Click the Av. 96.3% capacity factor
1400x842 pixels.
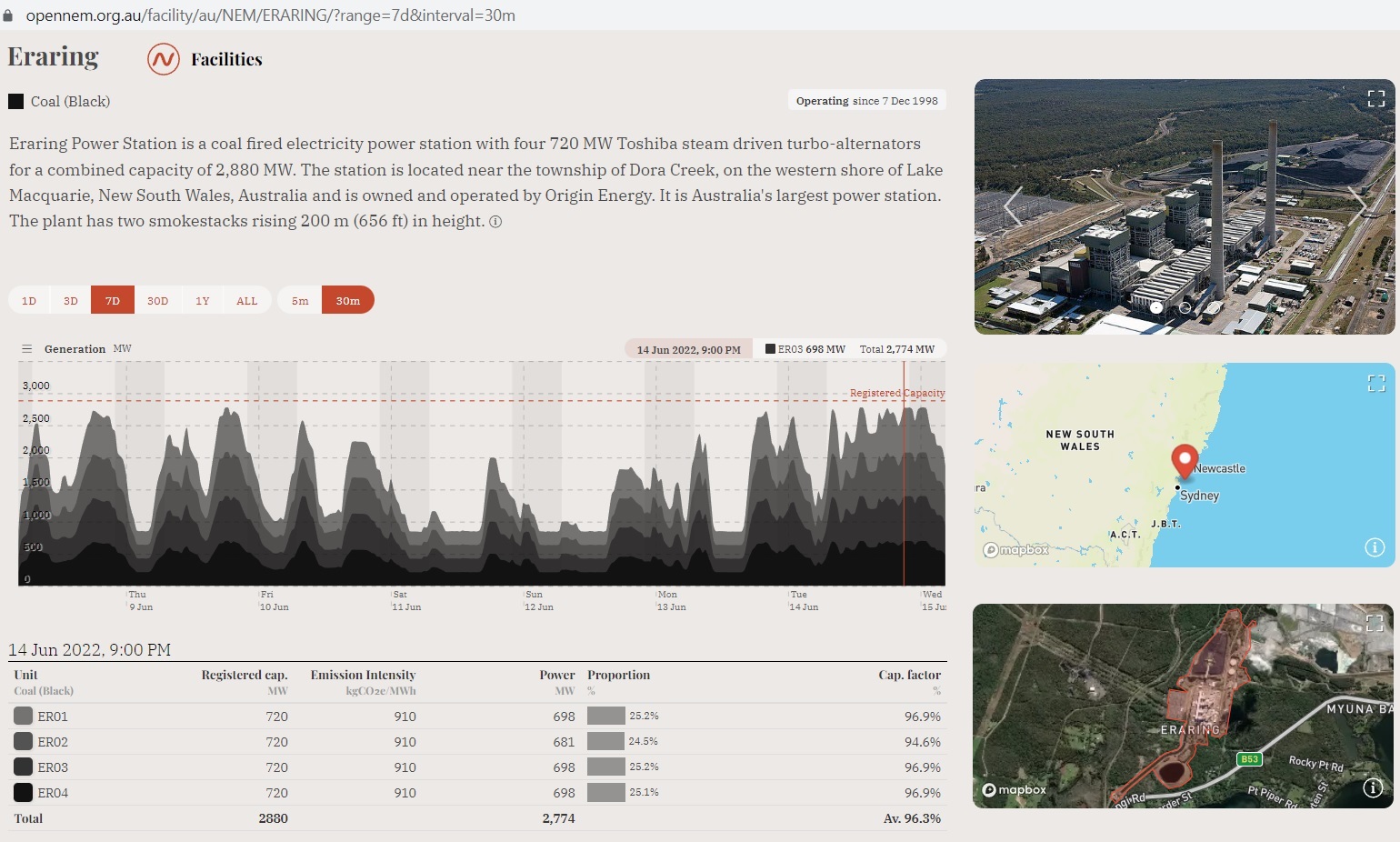[912, 818]
